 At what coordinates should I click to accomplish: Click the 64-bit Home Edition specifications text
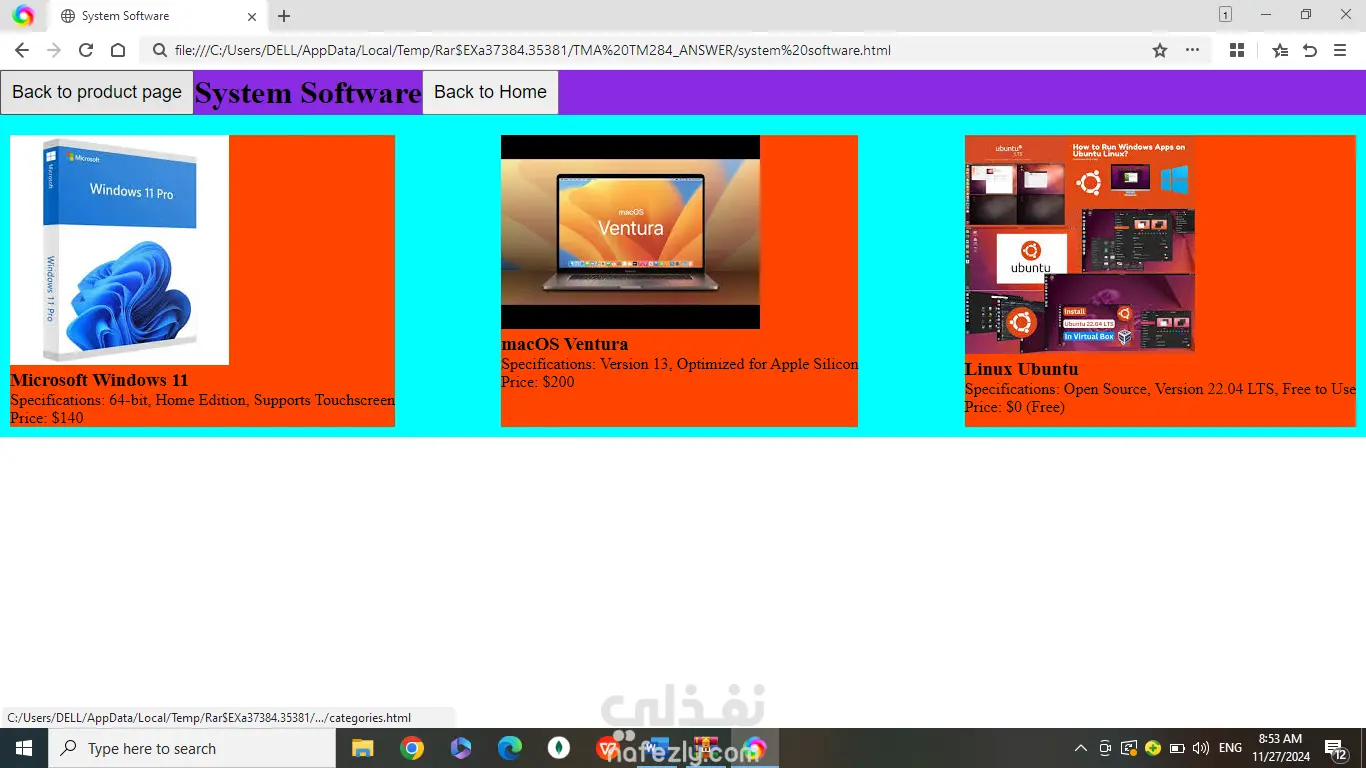coord(202,400)
